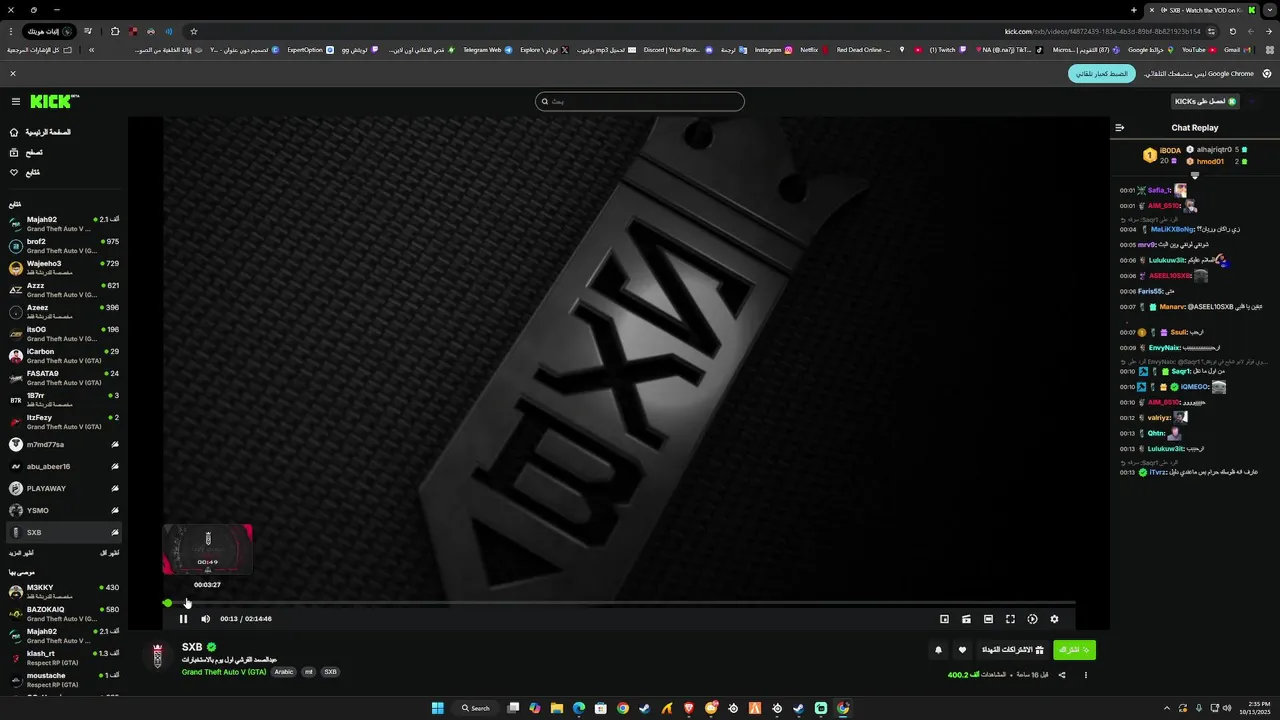Toggle theater mode in video player
1280x720 pixels.
click(988, 619)
